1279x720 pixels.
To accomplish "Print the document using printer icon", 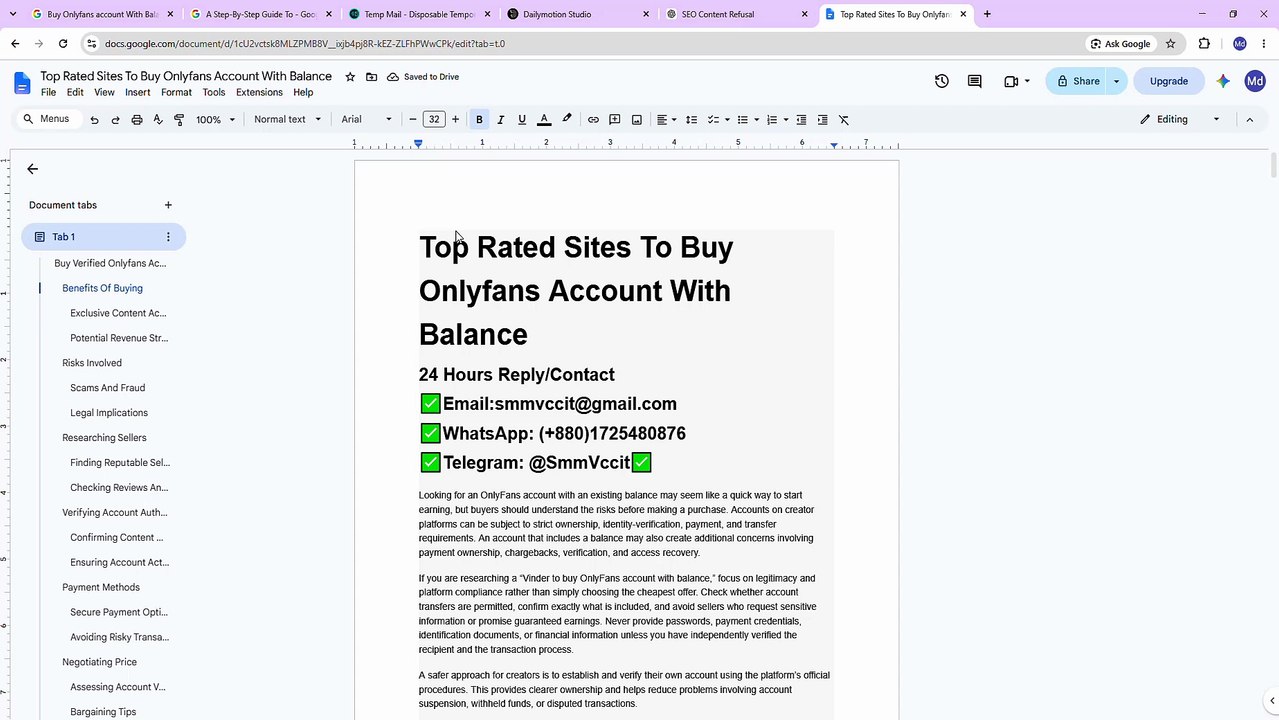I will [x=137, y=120].
